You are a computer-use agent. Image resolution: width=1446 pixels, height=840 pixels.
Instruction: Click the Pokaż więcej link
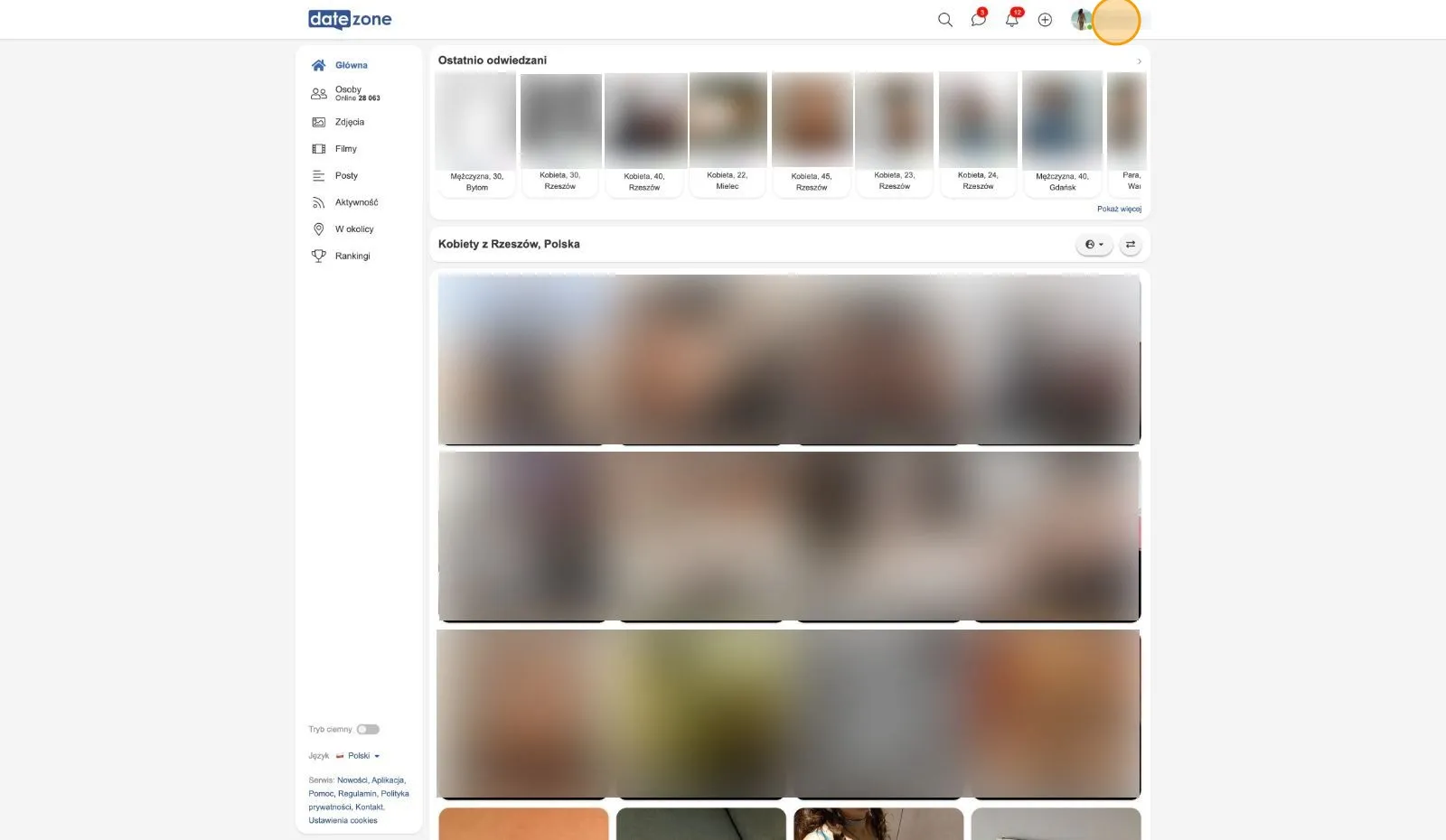point(1119,209)
